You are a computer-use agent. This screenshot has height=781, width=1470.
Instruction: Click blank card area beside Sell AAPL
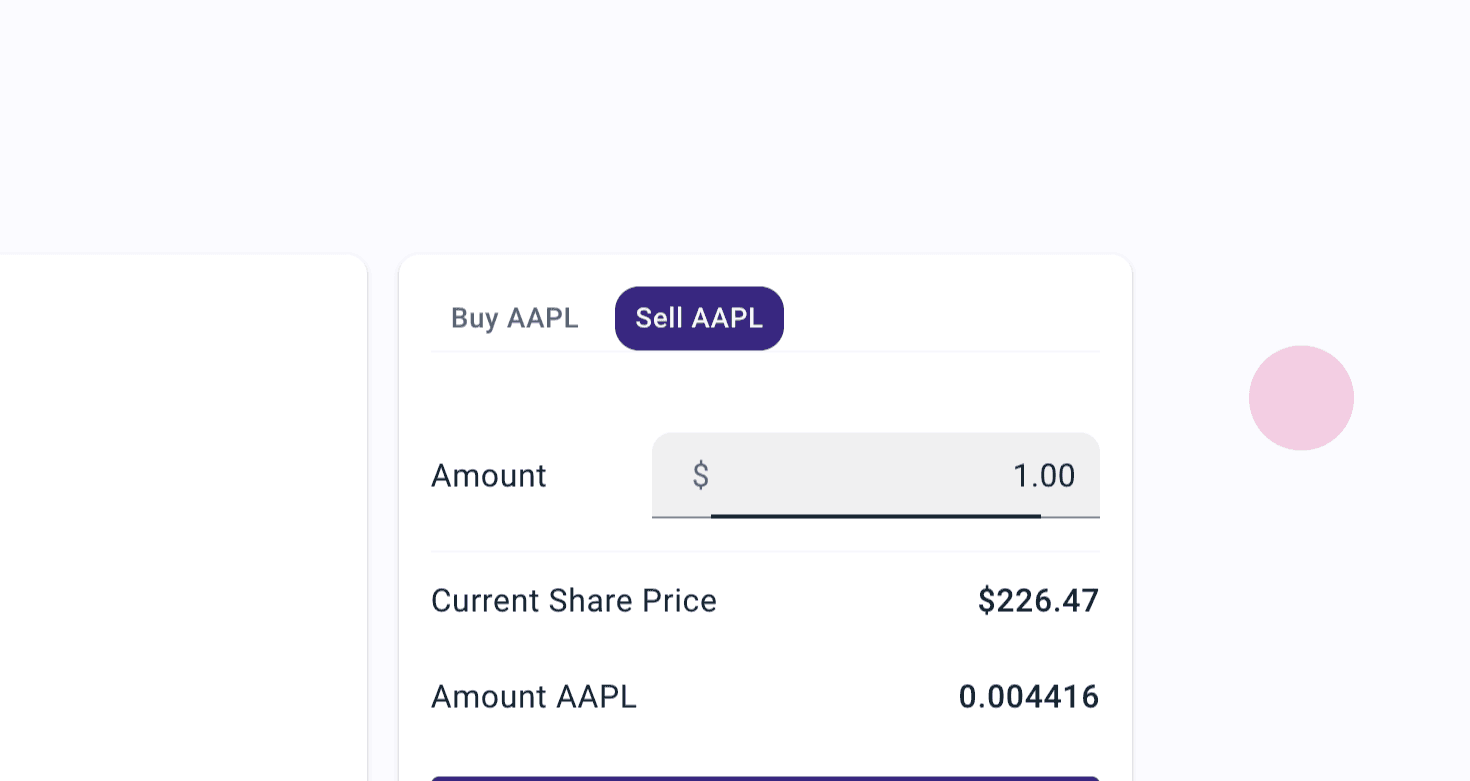coord(940,318)
